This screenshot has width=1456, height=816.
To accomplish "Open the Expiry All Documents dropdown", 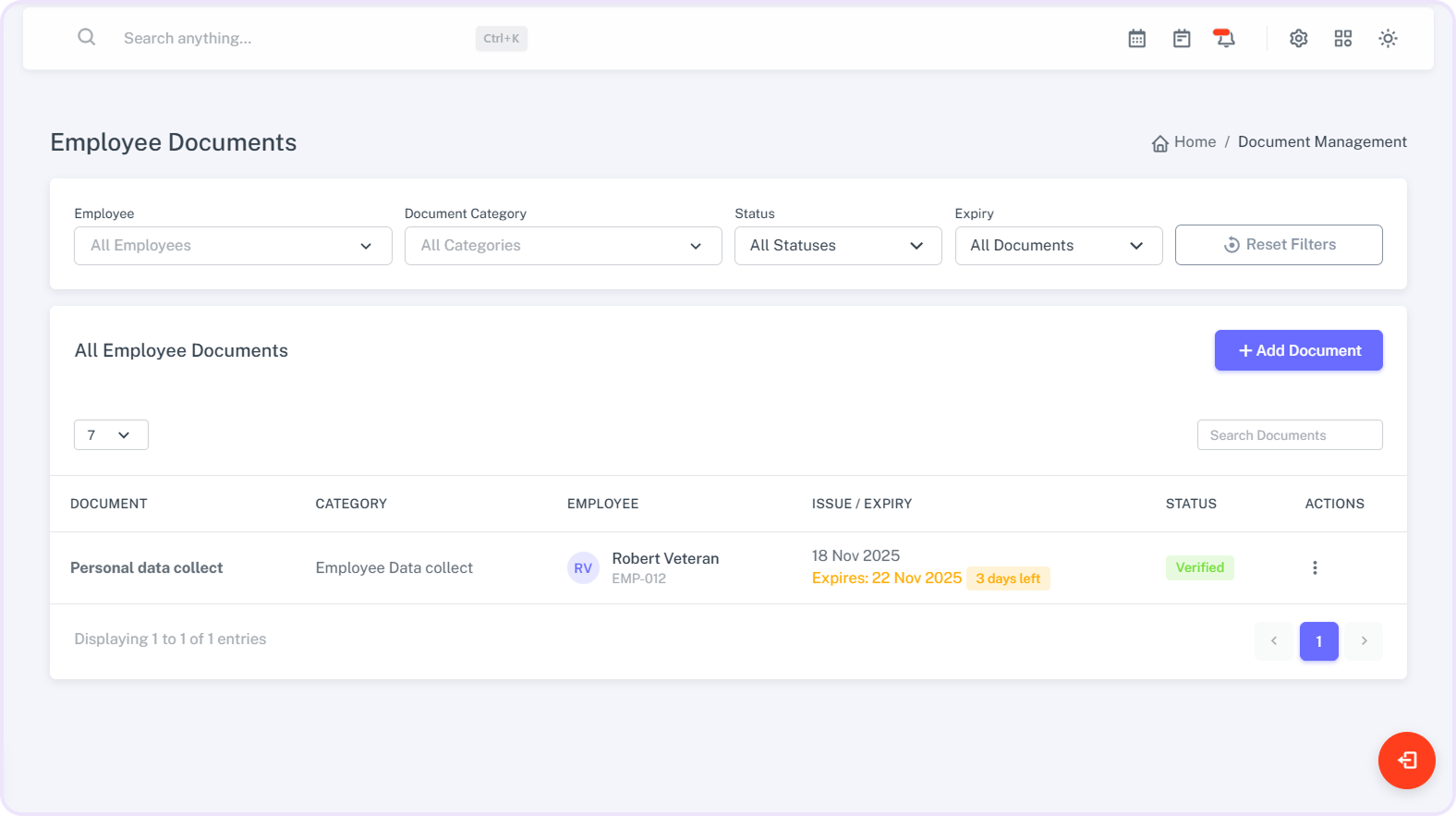I will tap(1058, 246).
